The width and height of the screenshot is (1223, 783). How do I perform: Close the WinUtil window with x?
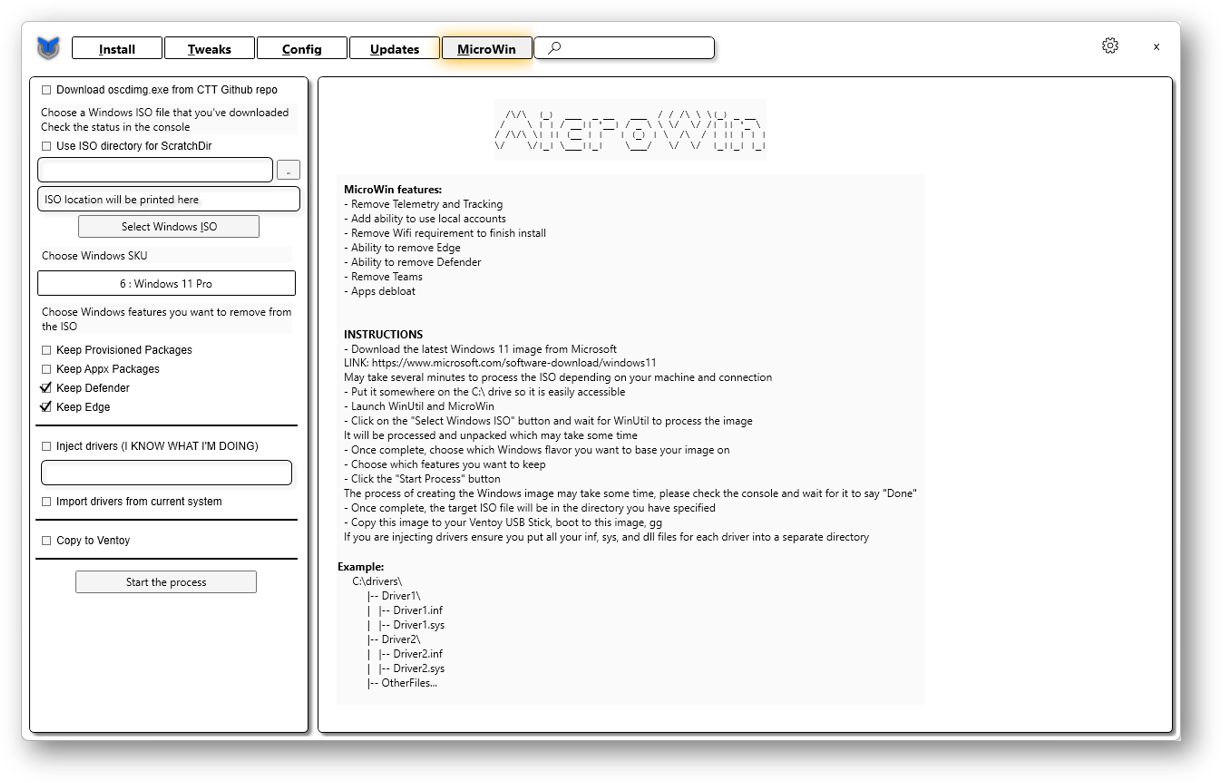(x=1156, y=47)
